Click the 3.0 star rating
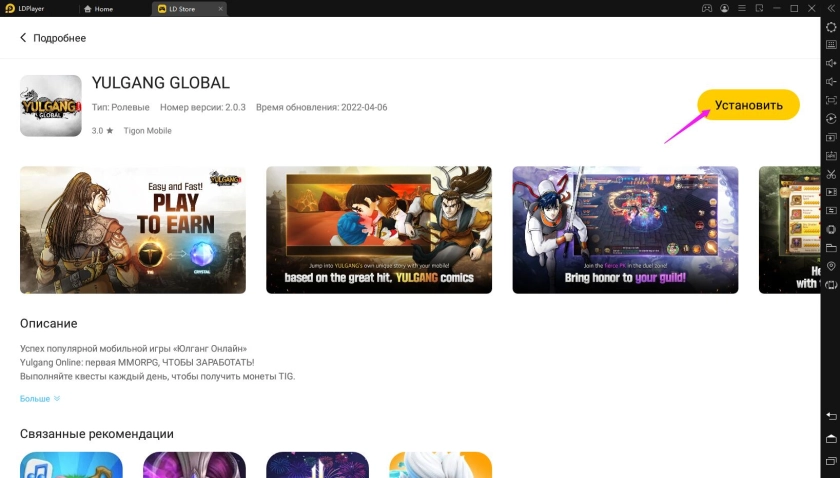Viewport: 840px width, 478px height. pos(102,131)
